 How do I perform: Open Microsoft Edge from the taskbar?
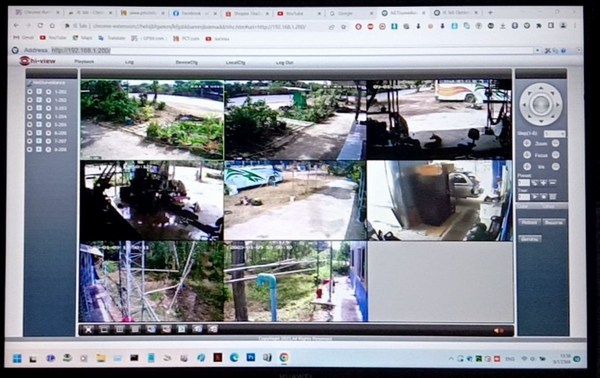point(234,357)
